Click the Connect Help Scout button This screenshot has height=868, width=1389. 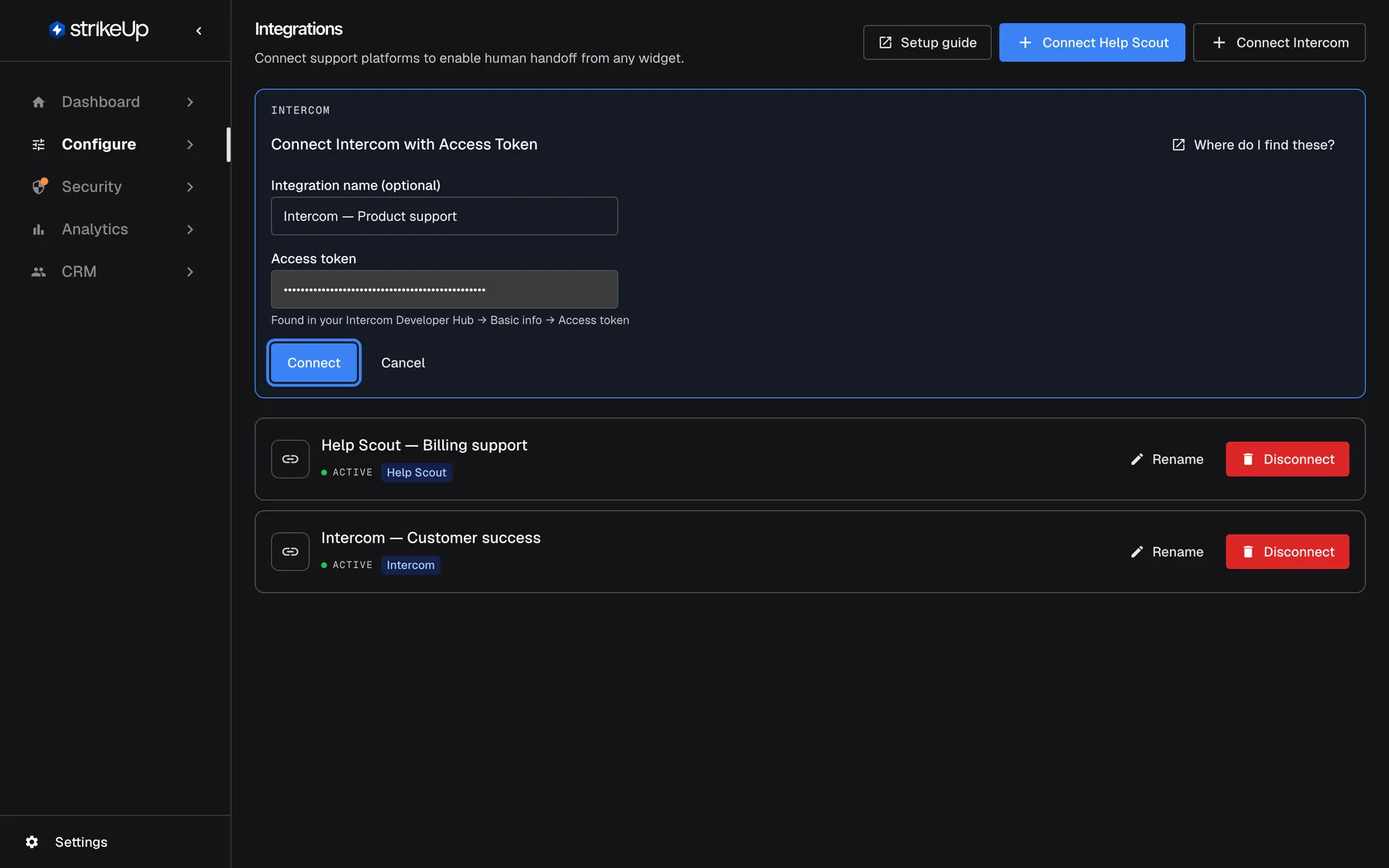[x=1092, y=42]
